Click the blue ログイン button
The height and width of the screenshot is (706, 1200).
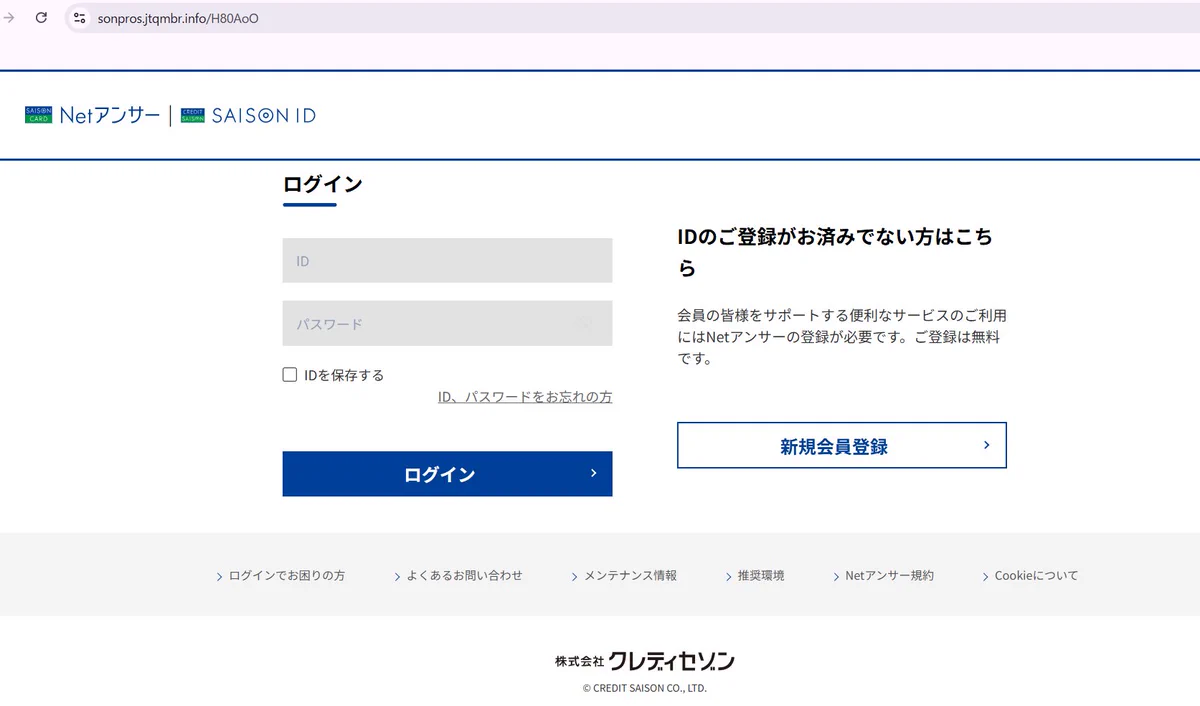pyautogui.click(x=447, y=474)
